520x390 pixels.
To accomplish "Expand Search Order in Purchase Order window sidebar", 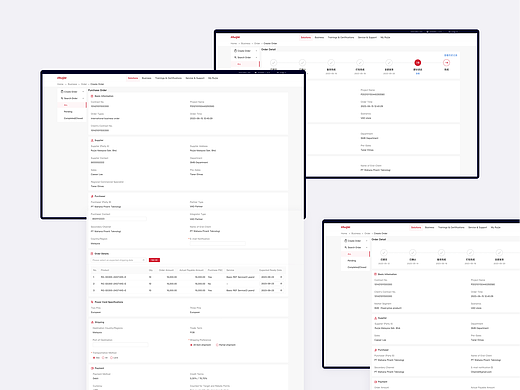I will (x=72, y=98).
